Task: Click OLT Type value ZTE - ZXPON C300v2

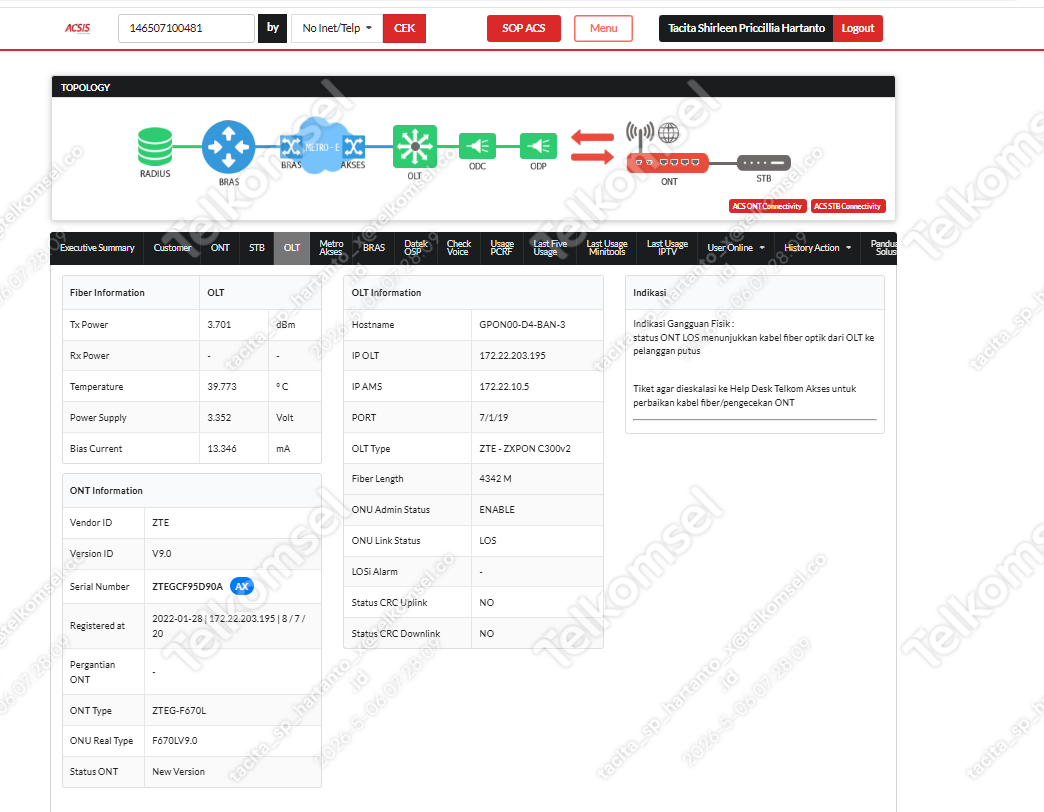Action: tap(525, 449)
